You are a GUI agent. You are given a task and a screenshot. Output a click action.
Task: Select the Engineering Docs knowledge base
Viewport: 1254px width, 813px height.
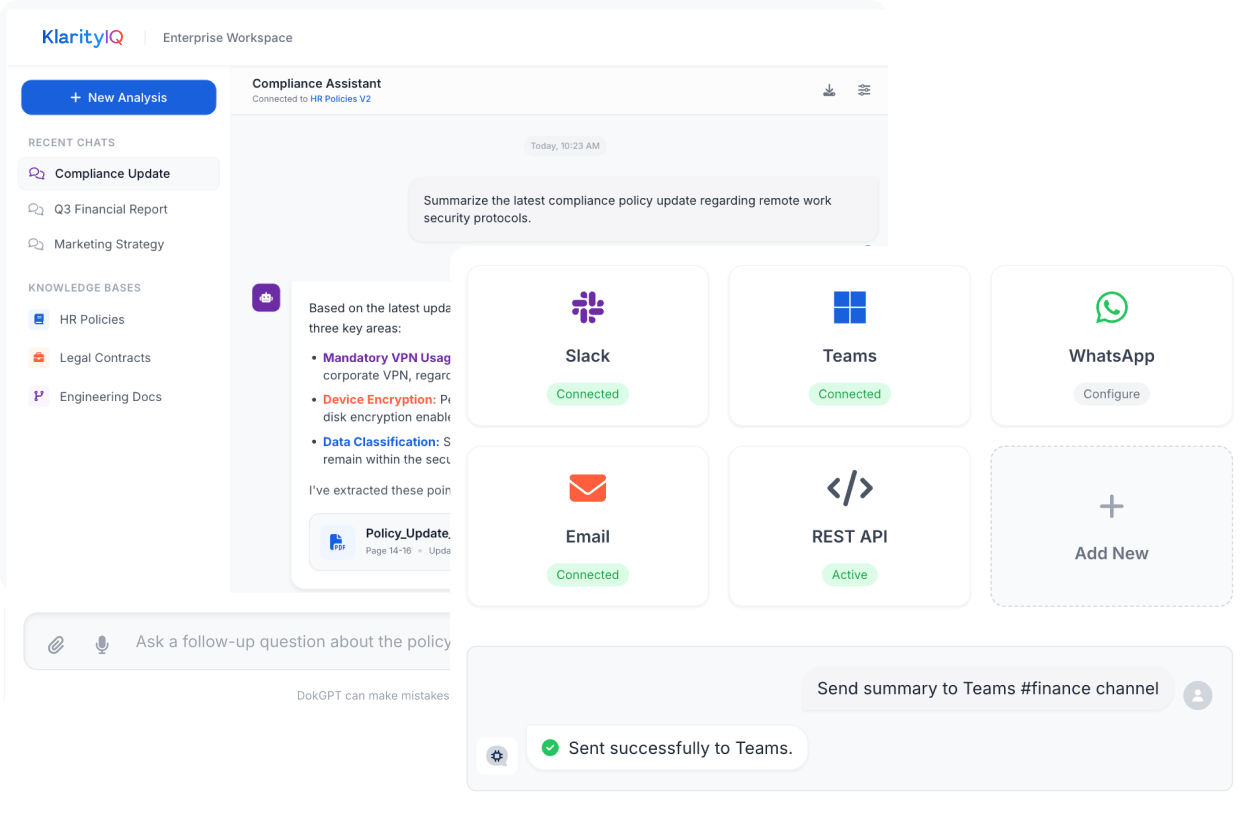[110, 396]
